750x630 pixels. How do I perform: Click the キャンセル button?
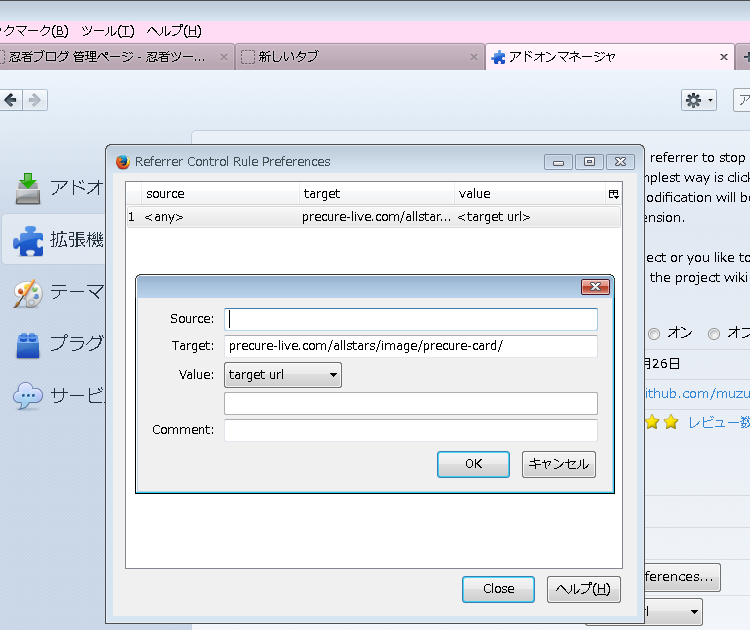(x=559, y=464)
